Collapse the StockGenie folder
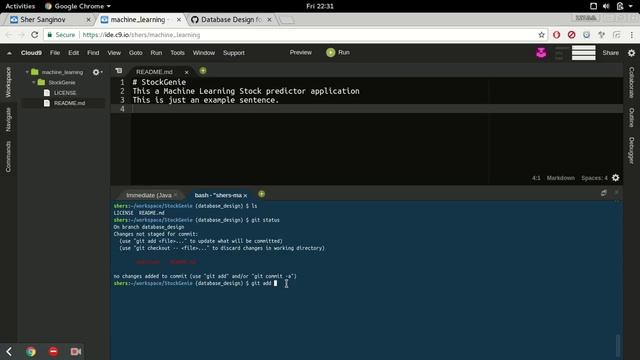Image resolution: width=640 pixels, height=360 pixels. [33, 82]
